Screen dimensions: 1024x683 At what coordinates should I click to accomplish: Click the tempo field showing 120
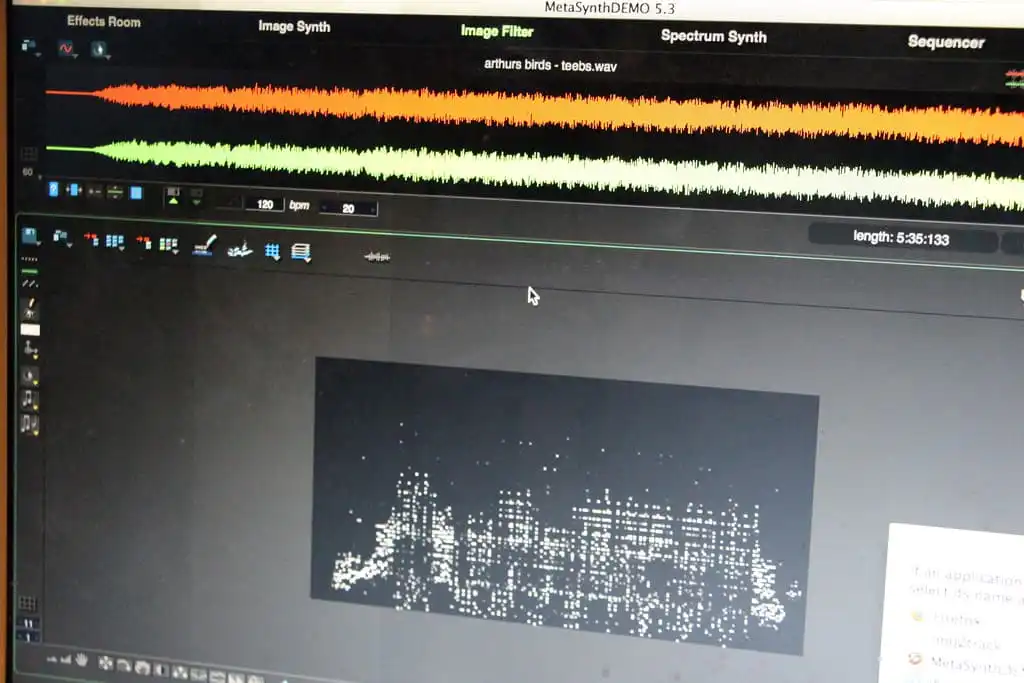(x=264, y=204)
